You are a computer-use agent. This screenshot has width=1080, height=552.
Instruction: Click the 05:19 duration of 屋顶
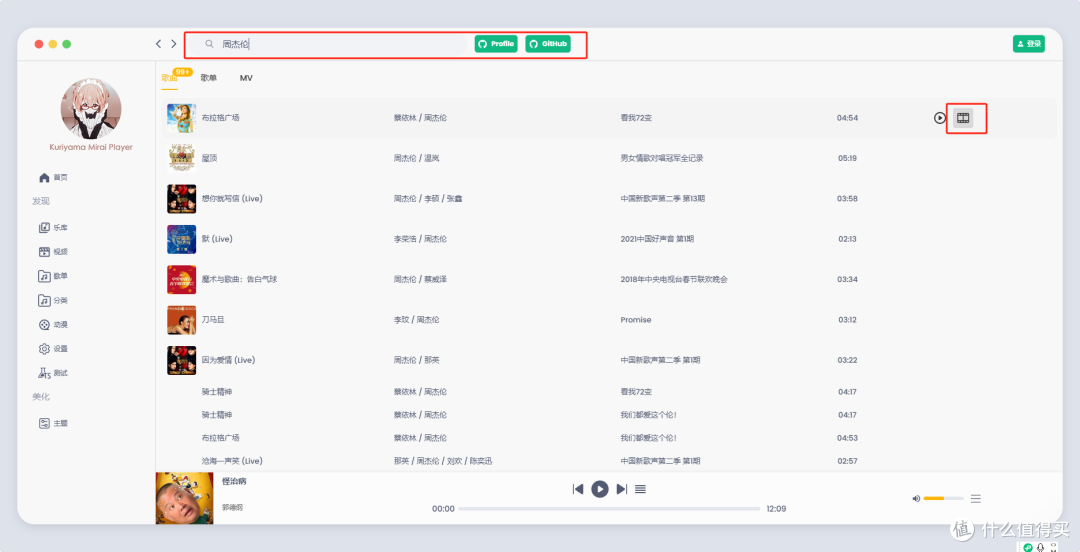(847, 159)
